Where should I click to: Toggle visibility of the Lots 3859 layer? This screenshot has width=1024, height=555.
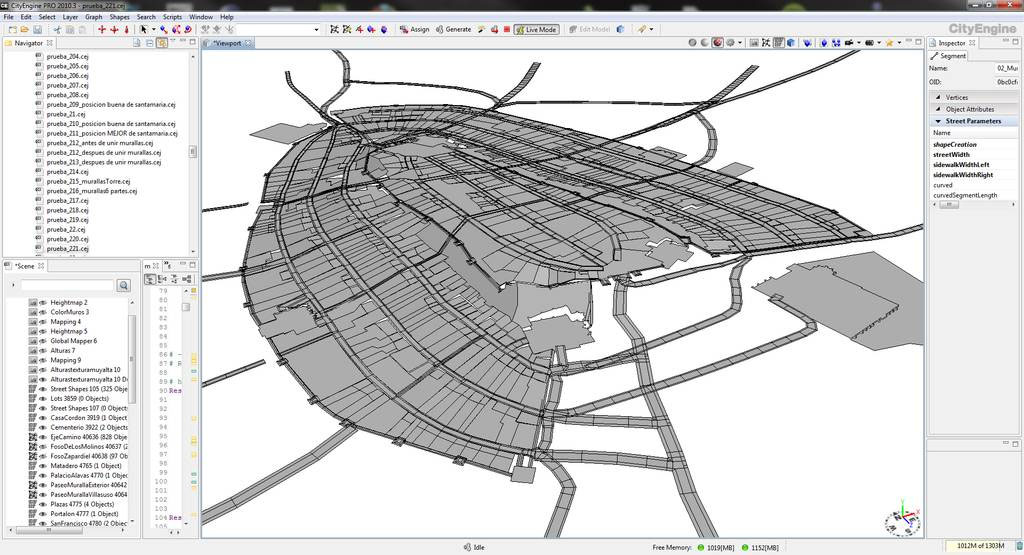click(x=43, y=399)
